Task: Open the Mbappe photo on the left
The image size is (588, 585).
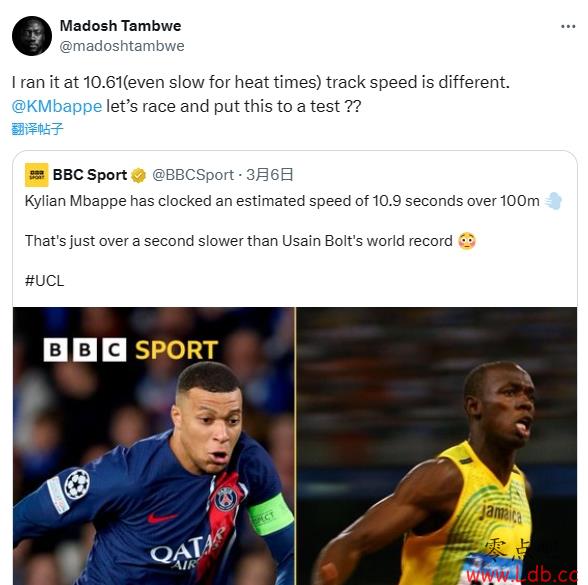Action: 153,446
